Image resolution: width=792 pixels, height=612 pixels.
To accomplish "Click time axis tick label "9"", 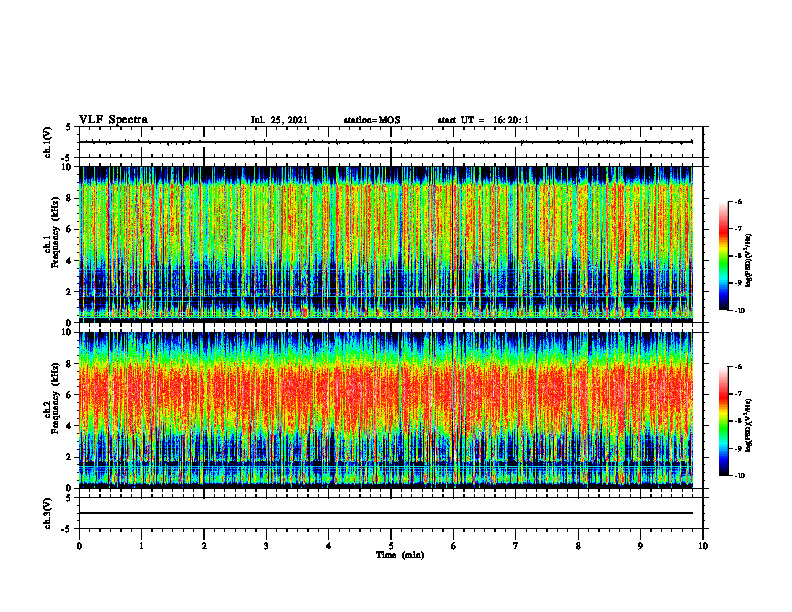I will pyautogui.click(x=640, y=546).
